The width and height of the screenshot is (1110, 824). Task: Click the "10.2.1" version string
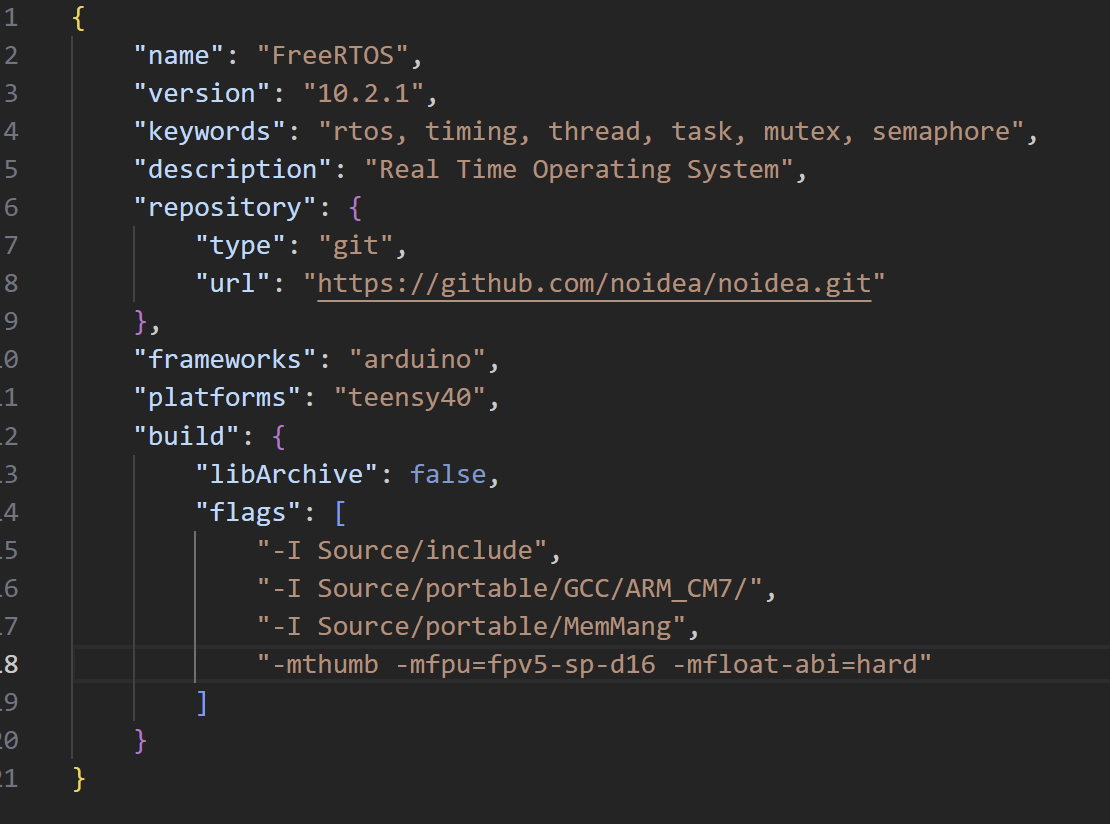click(363, 93)
